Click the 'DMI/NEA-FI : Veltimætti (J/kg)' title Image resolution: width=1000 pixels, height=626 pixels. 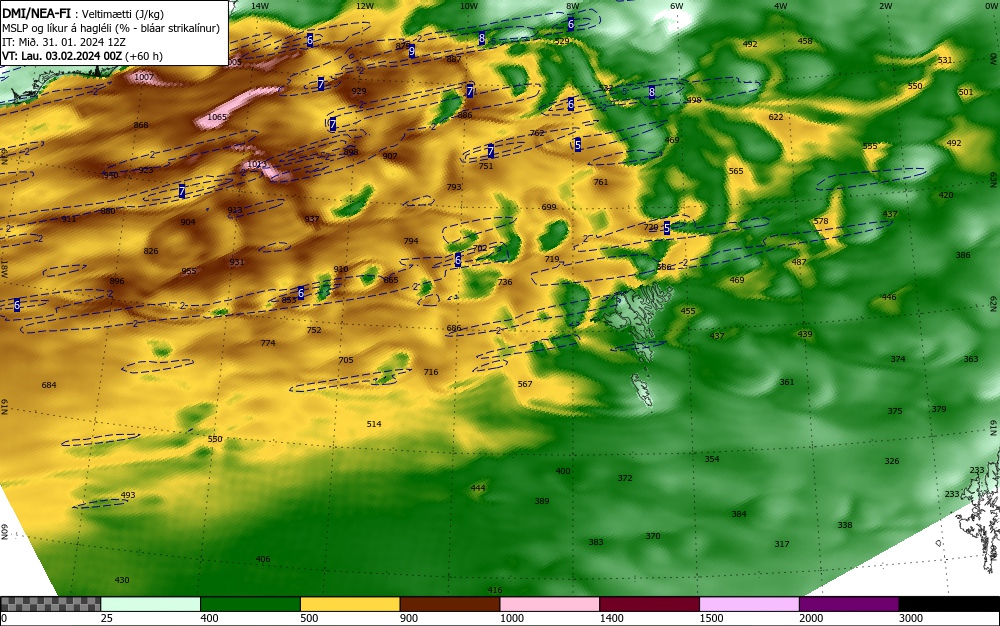(83, 14)
